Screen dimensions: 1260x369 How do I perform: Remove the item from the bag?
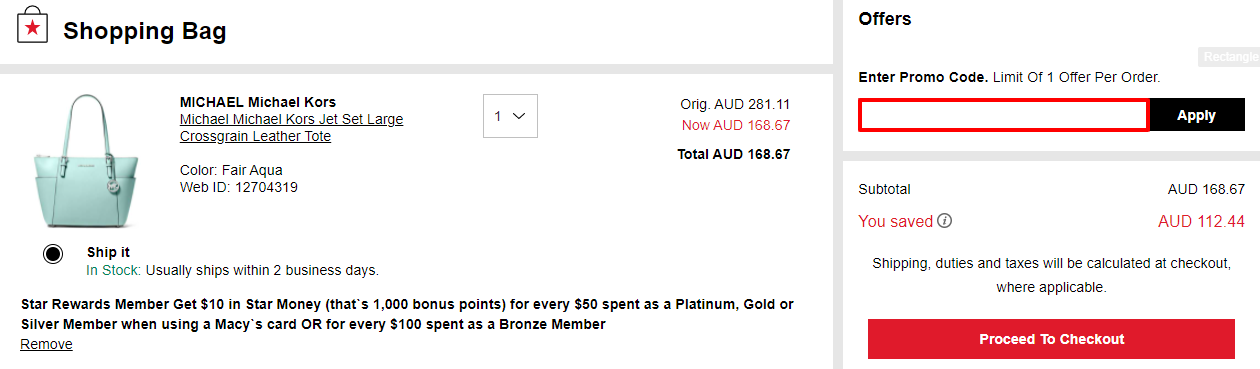pyautogui.click(x=46, y=344)
